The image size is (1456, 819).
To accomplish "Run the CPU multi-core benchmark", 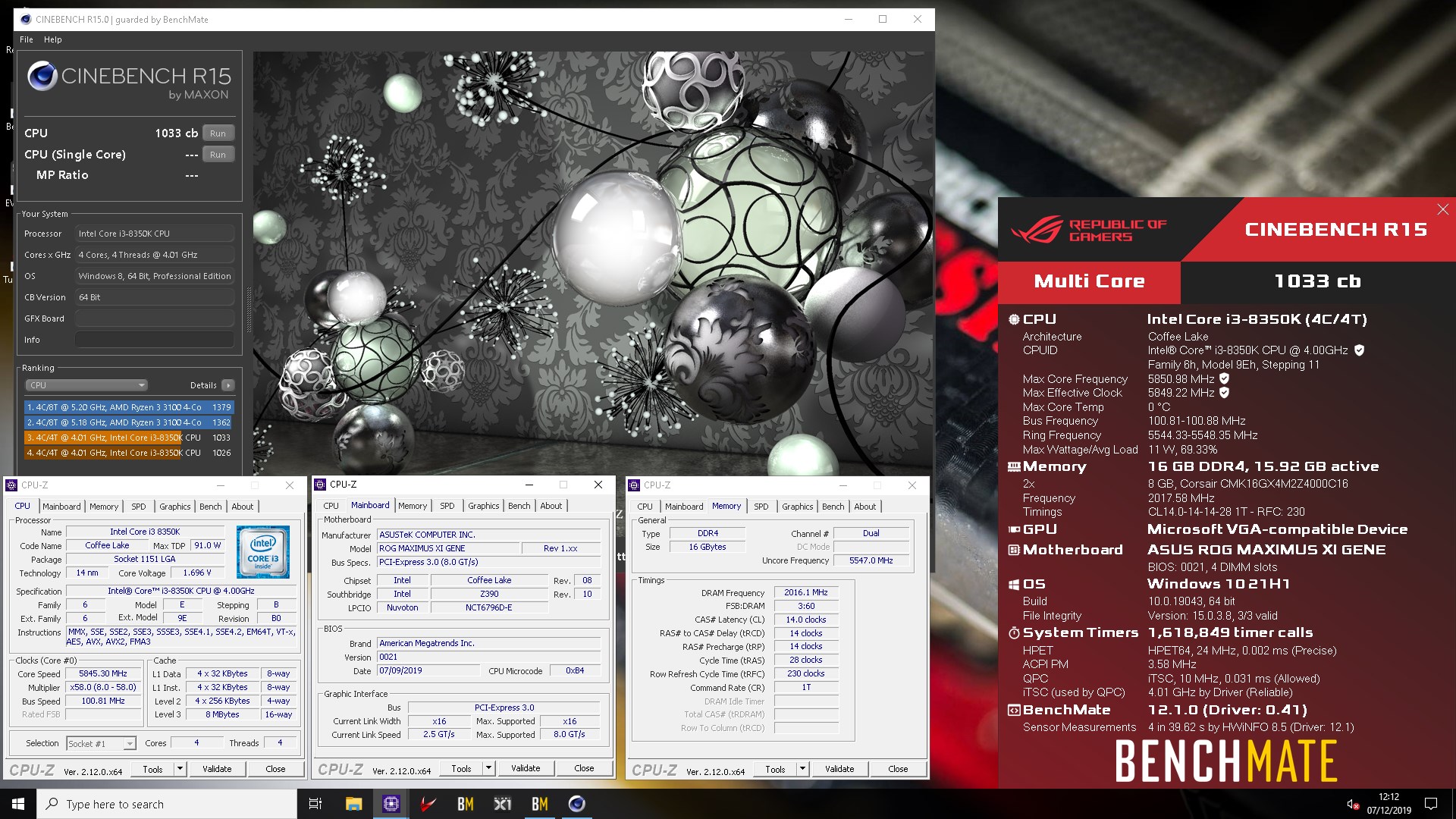I will pyautogui.click(x=218, y=133).
